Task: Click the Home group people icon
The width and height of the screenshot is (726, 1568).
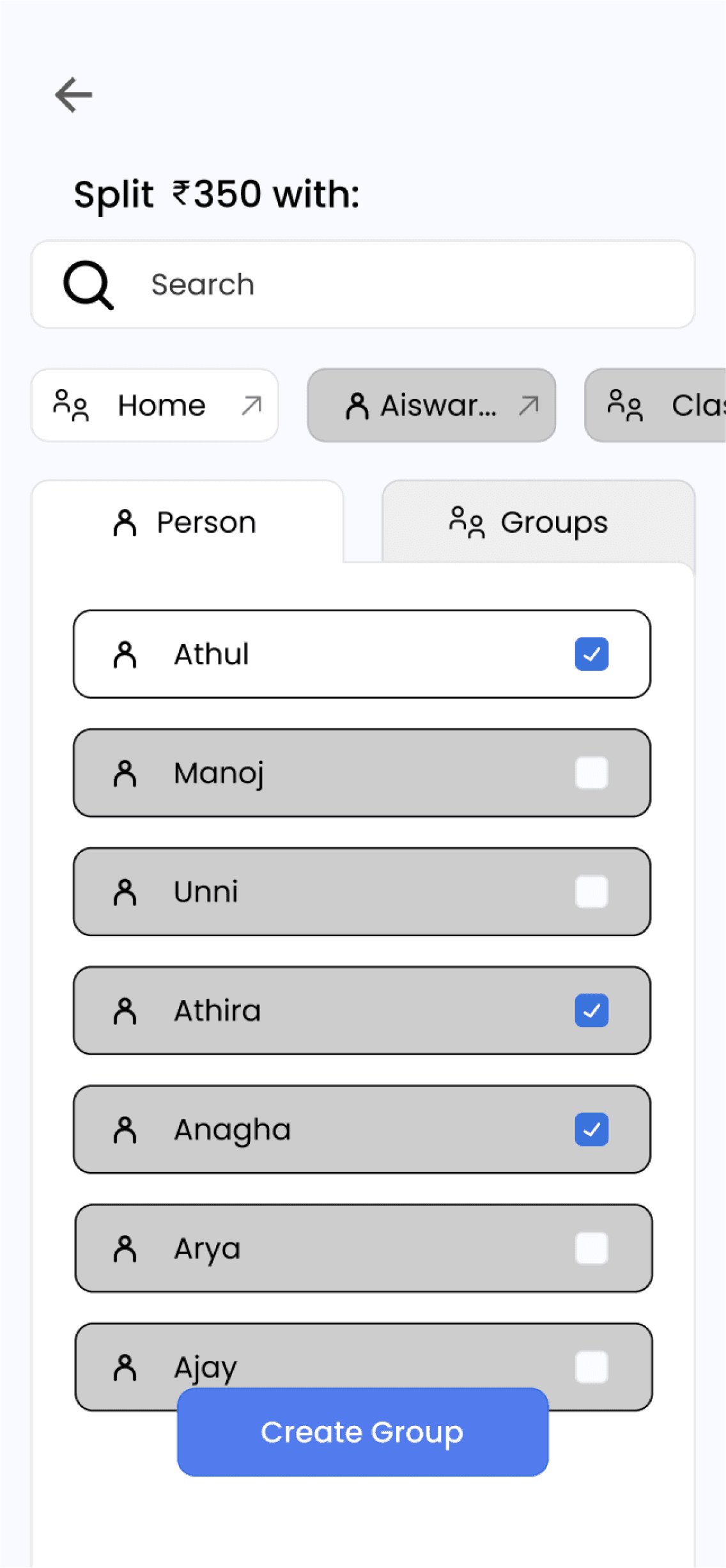Action: click(x=70, y=405)
